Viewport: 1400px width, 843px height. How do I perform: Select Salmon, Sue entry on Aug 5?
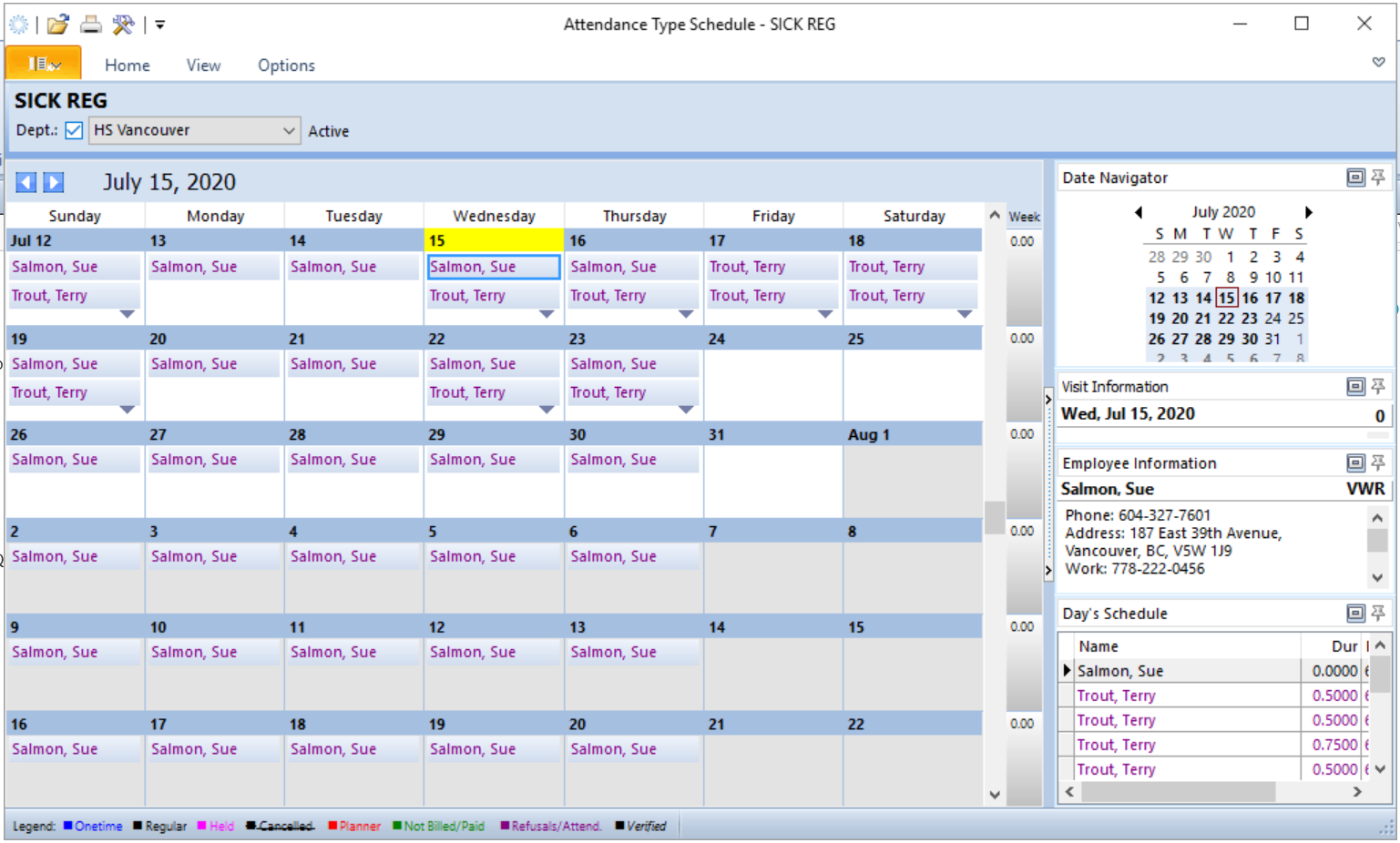coord(494,556)
